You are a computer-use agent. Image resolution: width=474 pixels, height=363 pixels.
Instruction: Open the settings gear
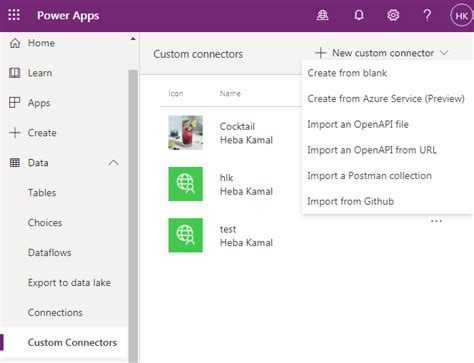coord(393,15)
